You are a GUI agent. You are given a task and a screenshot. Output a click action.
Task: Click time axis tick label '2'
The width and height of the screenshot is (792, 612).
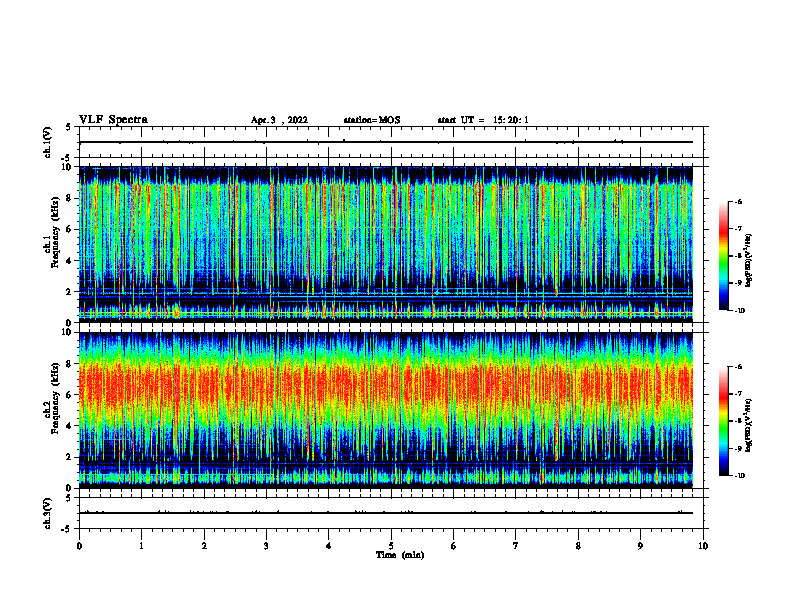coord(204,546)
